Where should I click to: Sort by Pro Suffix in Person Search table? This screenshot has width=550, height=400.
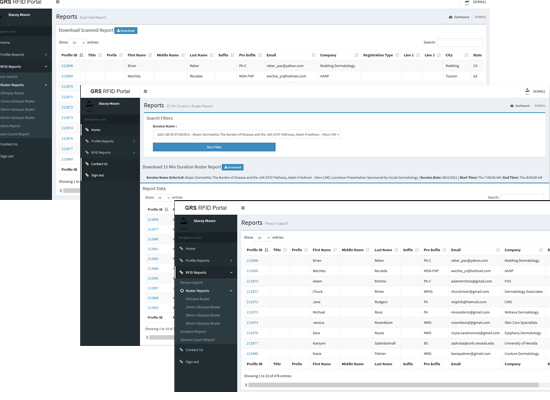tap(444, 250)
